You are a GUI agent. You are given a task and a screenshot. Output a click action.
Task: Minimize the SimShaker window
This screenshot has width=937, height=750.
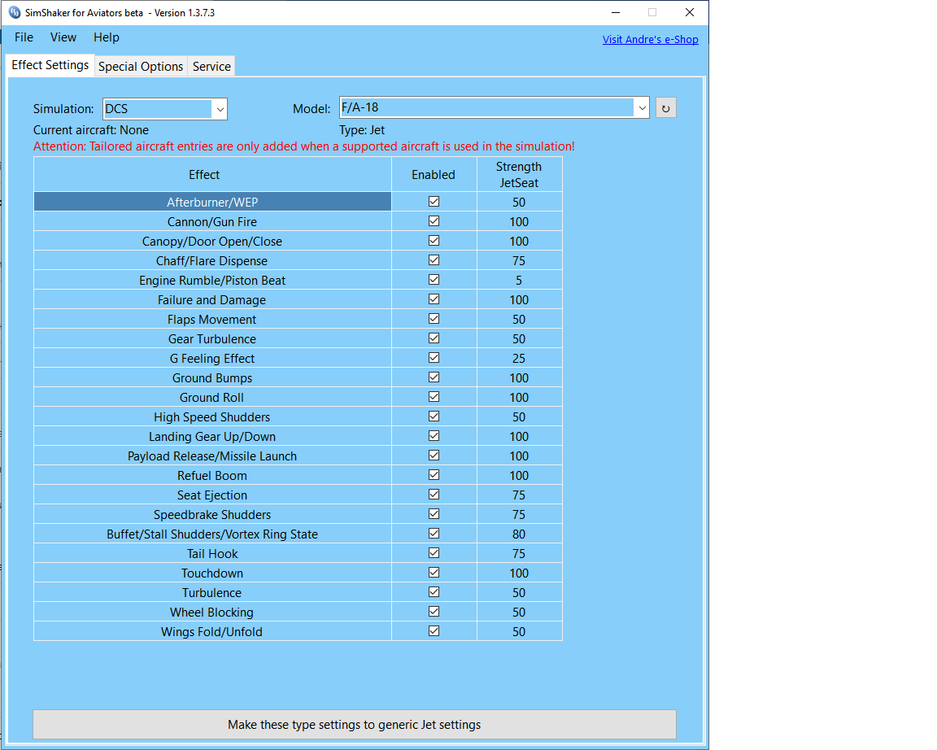[x=616, y=13]
